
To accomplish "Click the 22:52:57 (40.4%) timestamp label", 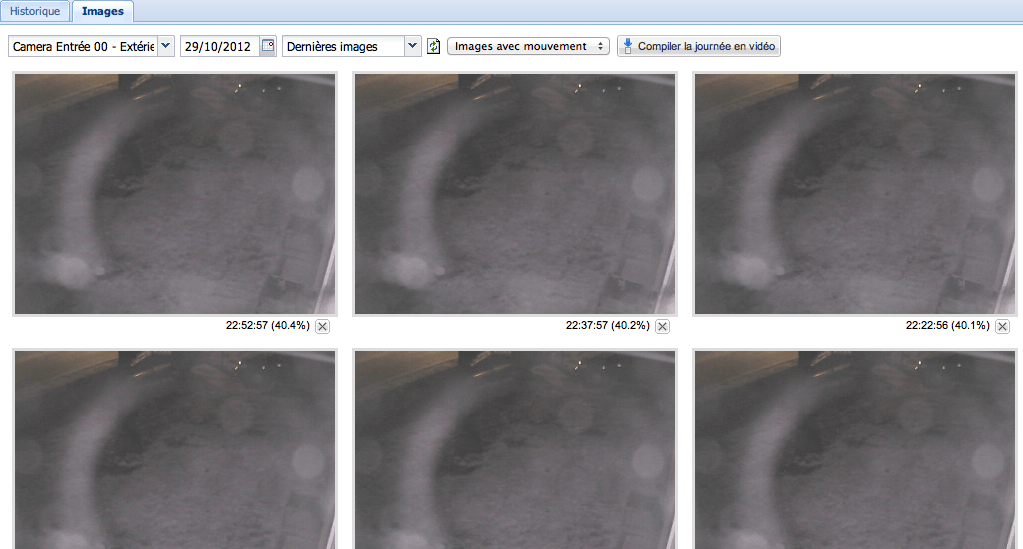I will coord(267,325).
